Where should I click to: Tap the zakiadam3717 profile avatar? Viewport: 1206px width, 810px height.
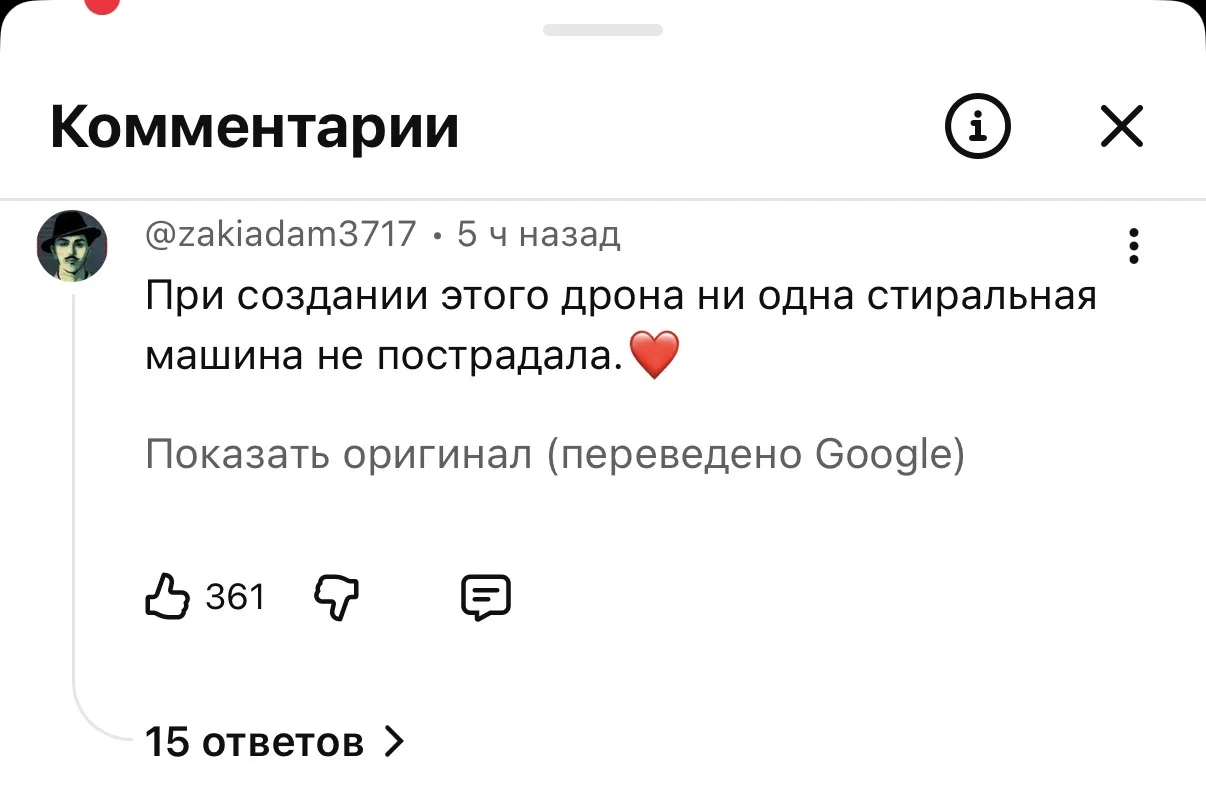tap(72, 246)
